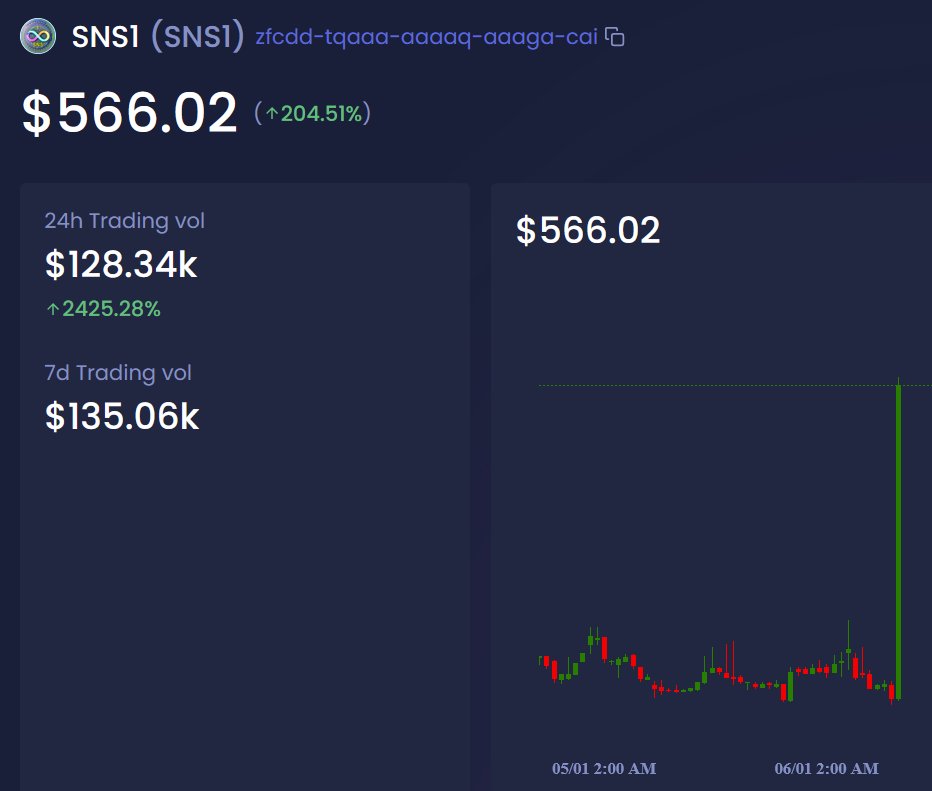Click the 2425.28% volume change value

pos(103,308)
